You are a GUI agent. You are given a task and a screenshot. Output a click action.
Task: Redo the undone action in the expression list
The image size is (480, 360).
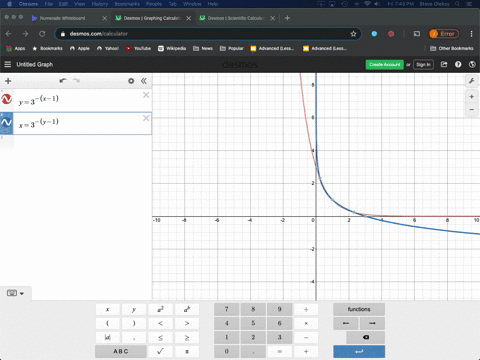pos(76,81)
